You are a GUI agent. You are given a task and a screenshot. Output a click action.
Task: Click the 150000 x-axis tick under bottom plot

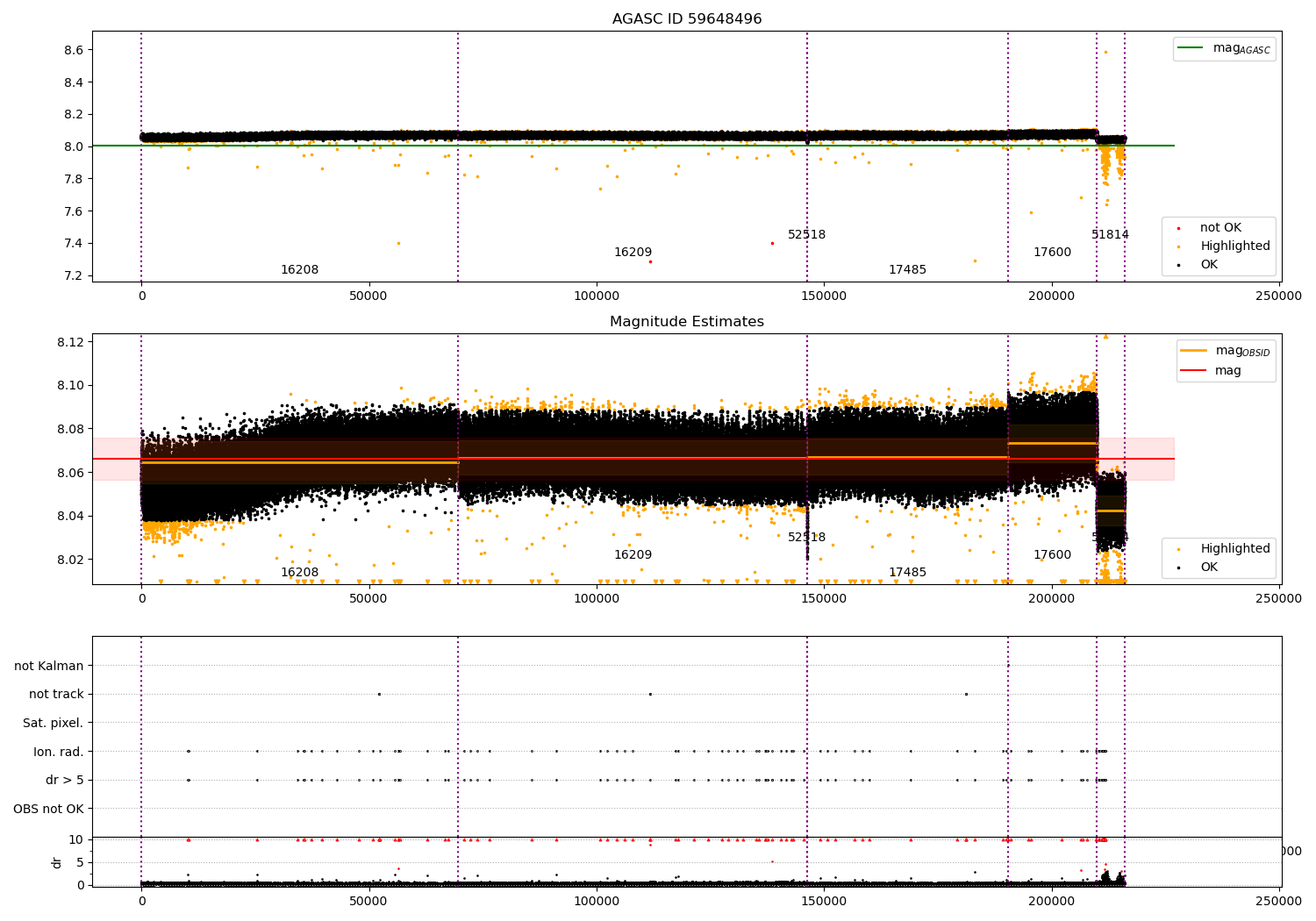[x=824, y=900]
